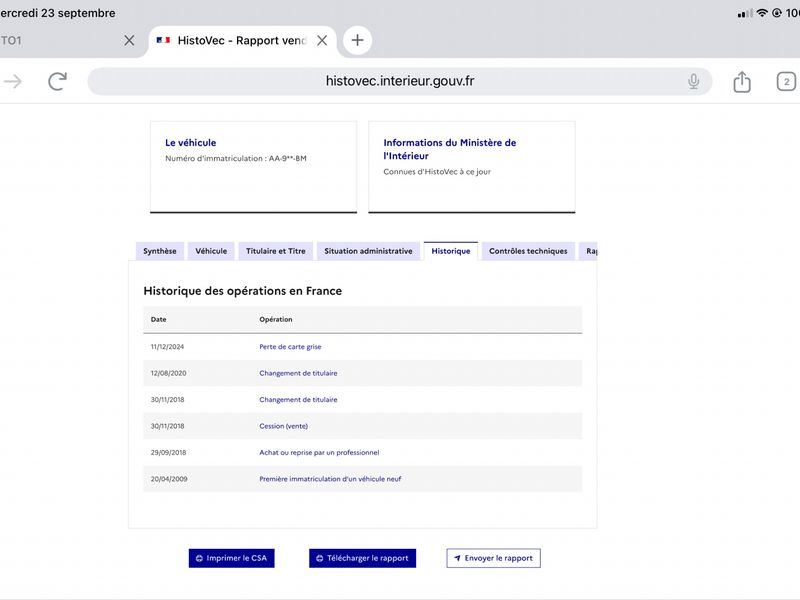800x600 pixels.
Task: Open a new tab with the plus button
Action: tap(357, 40)
